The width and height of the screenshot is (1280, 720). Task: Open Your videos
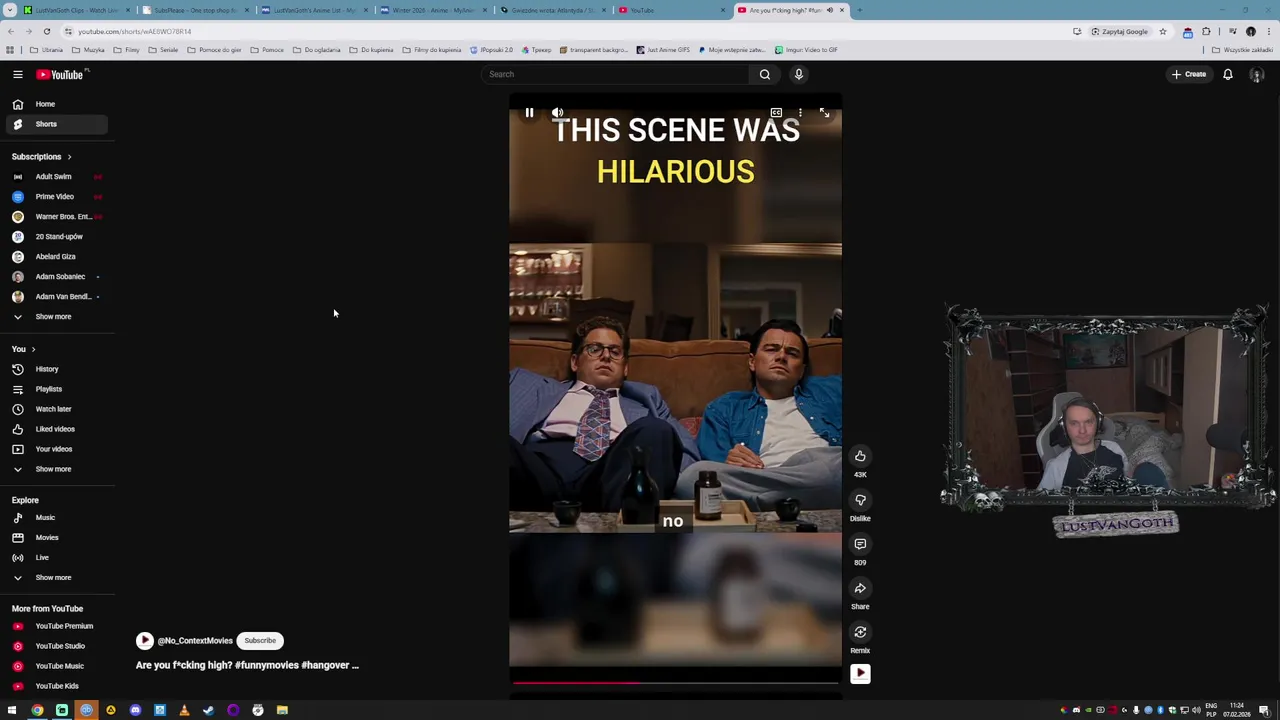(x=55, y=449)
